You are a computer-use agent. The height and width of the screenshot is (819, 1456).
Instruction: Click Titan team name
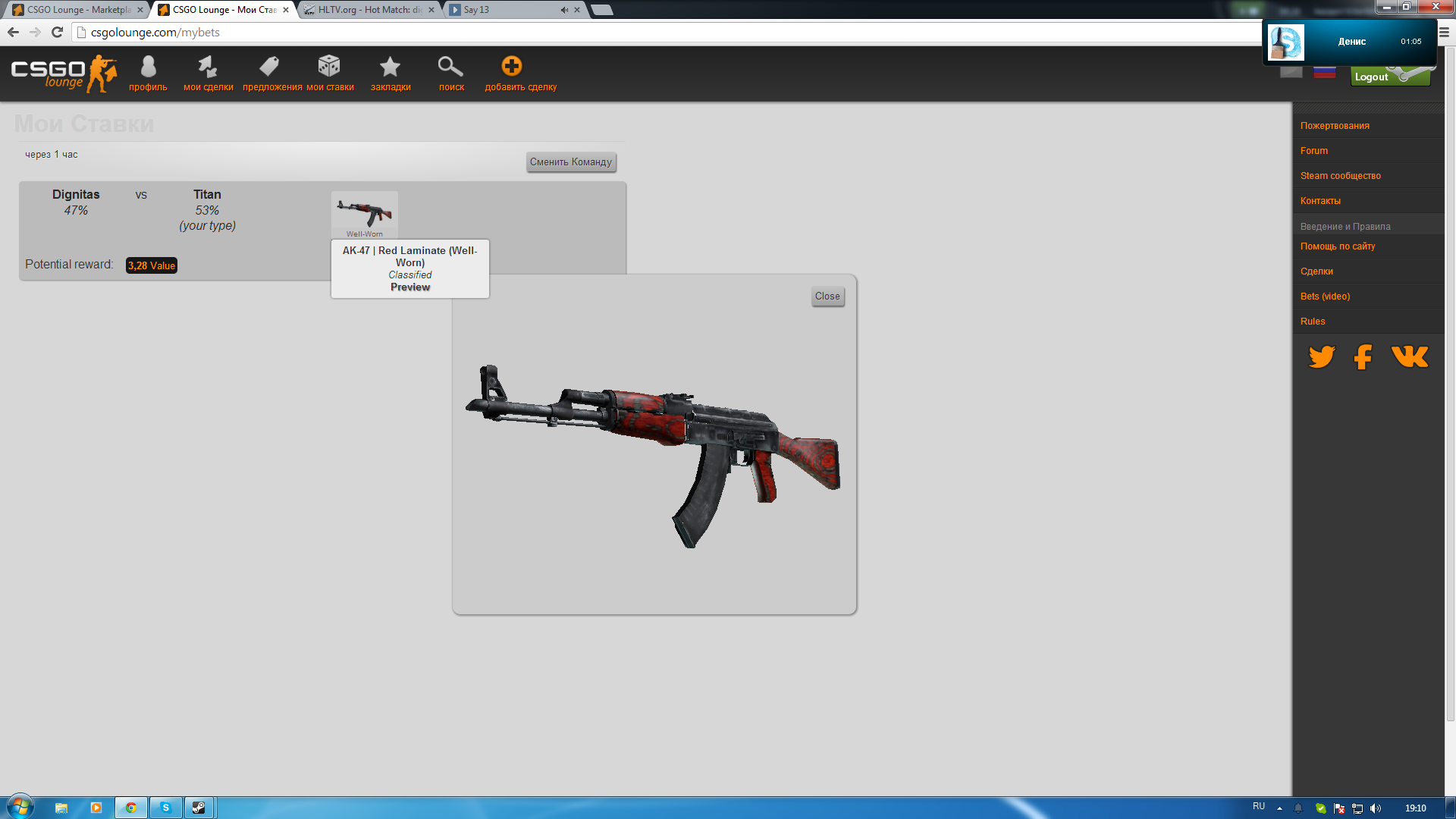(x=207, y=195)
